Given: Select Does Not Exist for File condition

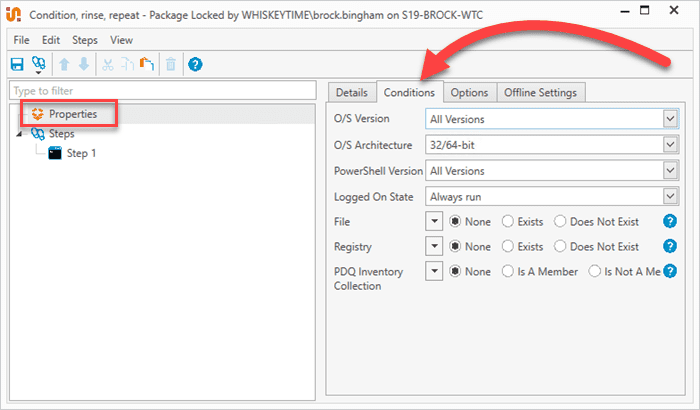Looking at the screenshot, I should (560, 222).
